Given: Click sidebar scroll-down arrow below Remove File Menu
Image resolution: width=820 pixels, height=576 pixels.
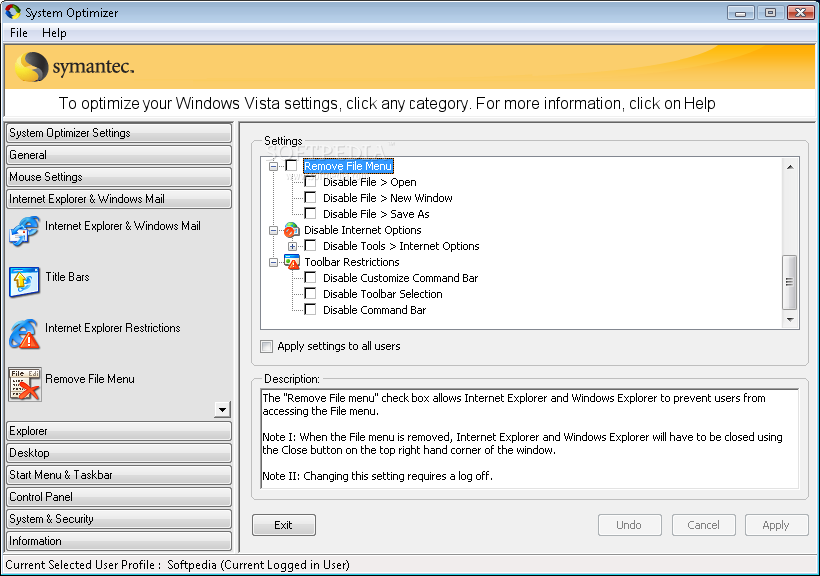Looking at the screenshot, I should [x=222, y=410].
